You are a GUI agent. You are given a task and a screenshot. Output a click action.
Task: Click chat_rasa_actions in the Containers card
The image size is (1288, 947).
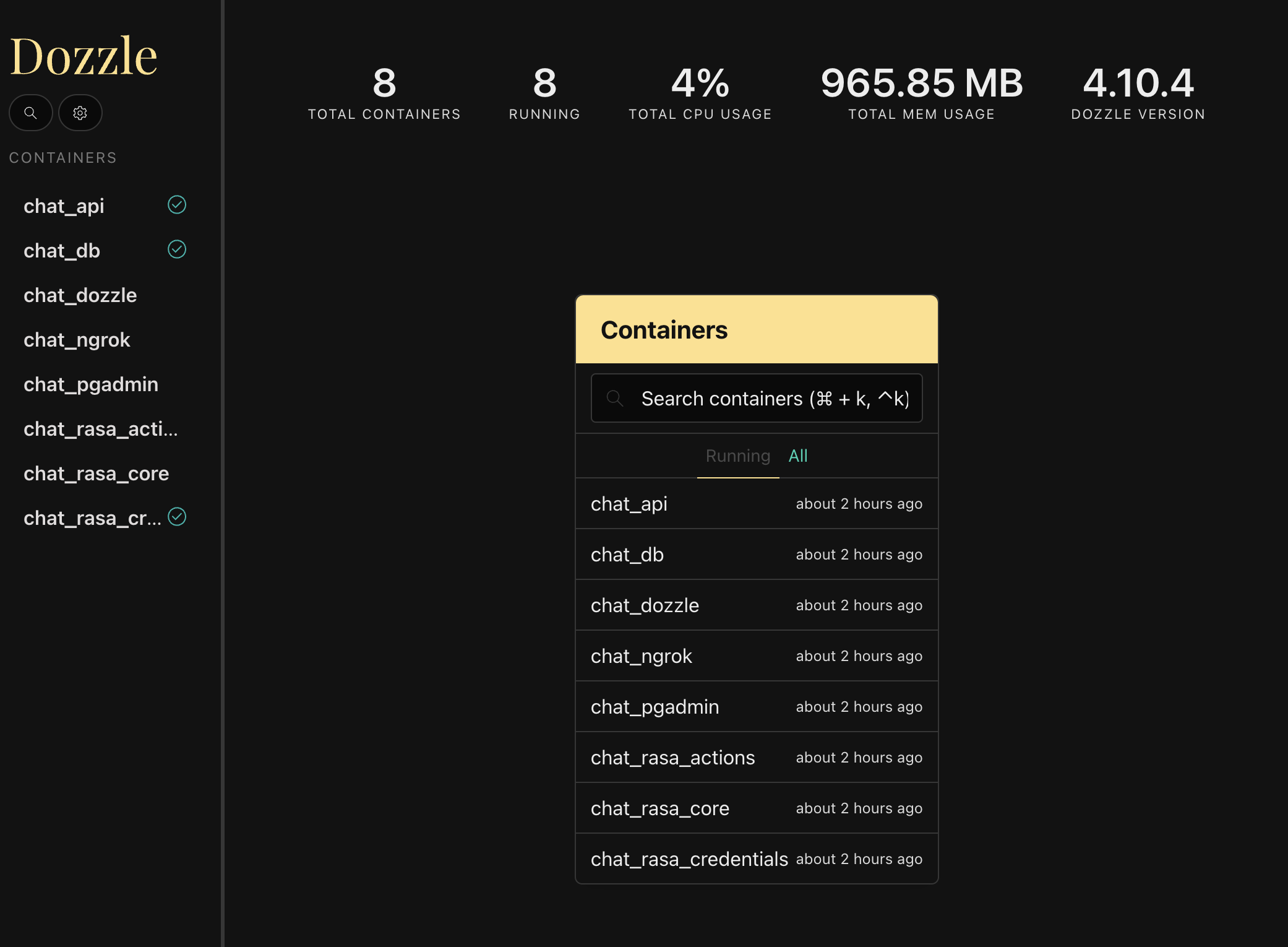pos(756,758)
